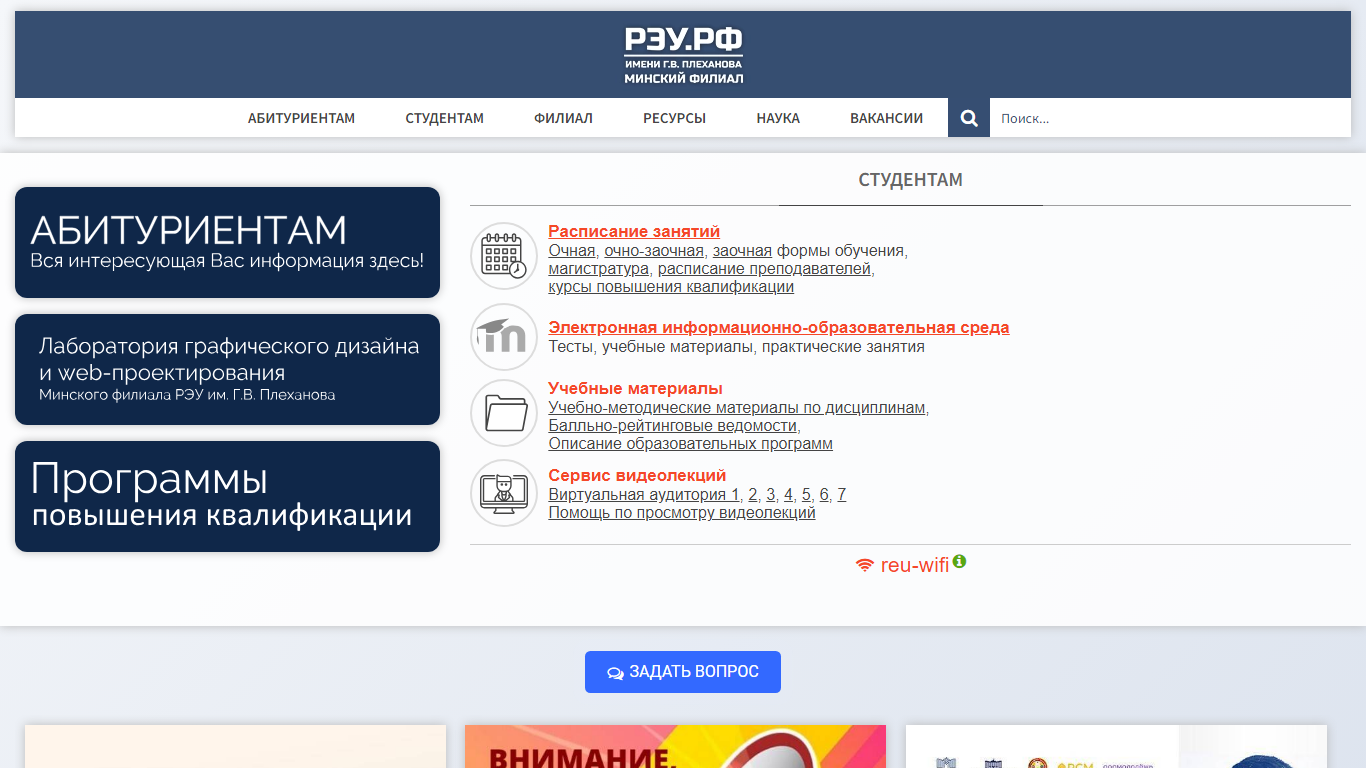The height and width of the screenshot is (768, 1366).
Task: Open the АБИТУРИЕНТАМ menu item
Action: 302,118
